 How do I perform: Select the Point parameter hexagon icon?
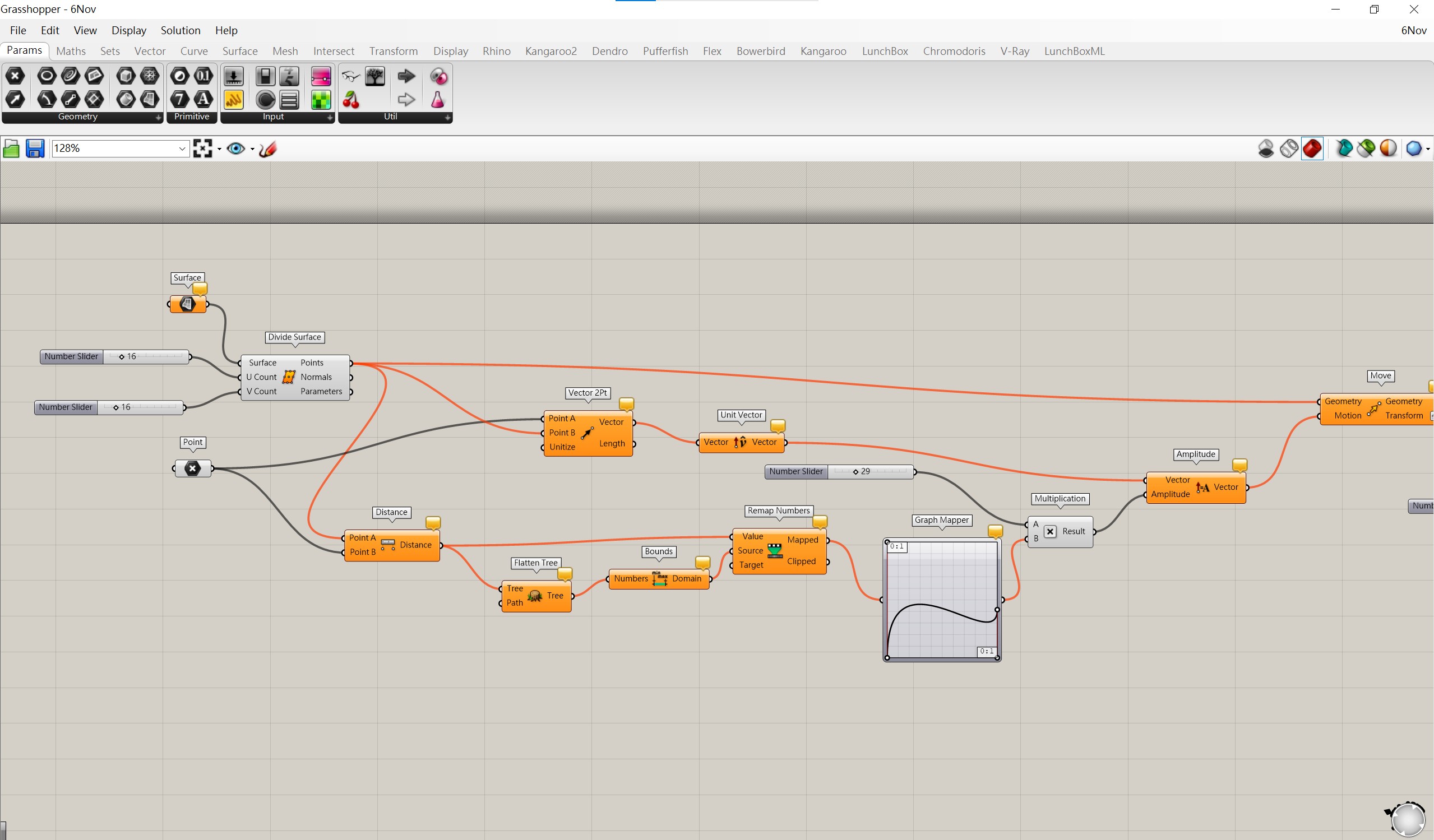click(x=15, y=76)
